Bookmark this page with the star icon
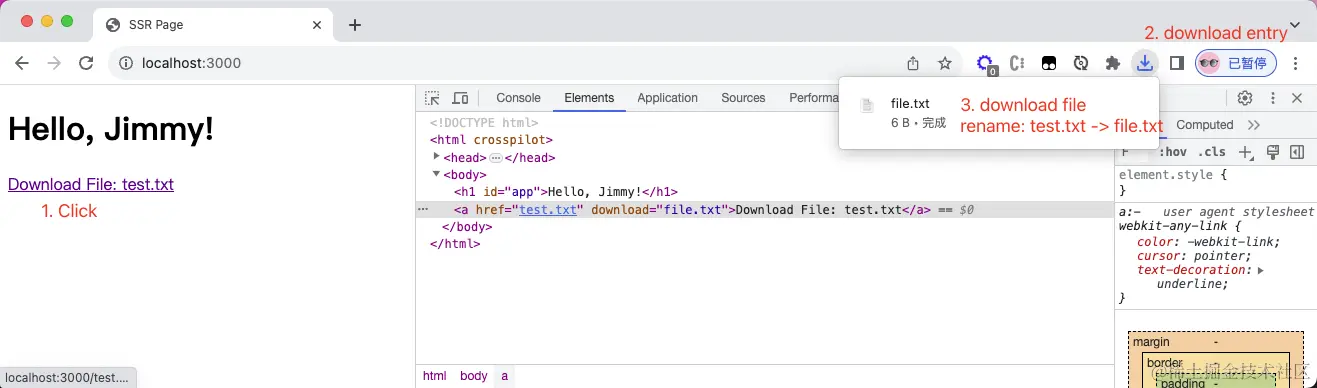 click(944, 63)
